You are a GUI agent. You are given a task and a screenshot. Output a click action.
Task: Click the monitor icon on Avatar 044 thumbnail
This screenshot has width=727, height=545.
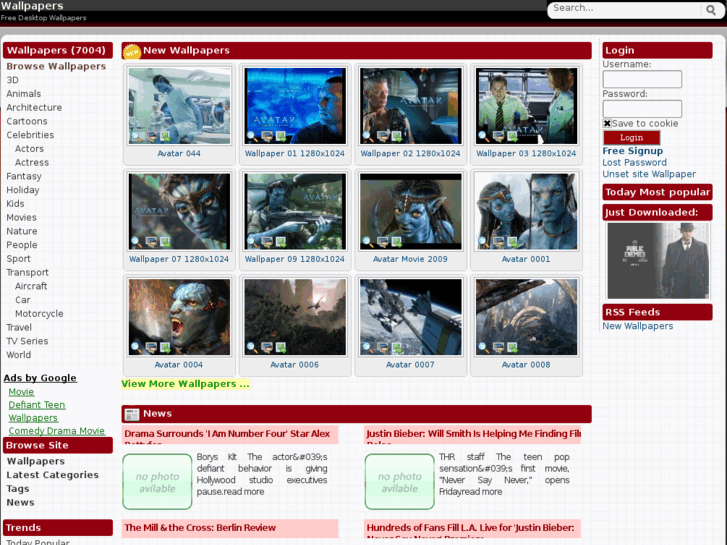[151, 136]
